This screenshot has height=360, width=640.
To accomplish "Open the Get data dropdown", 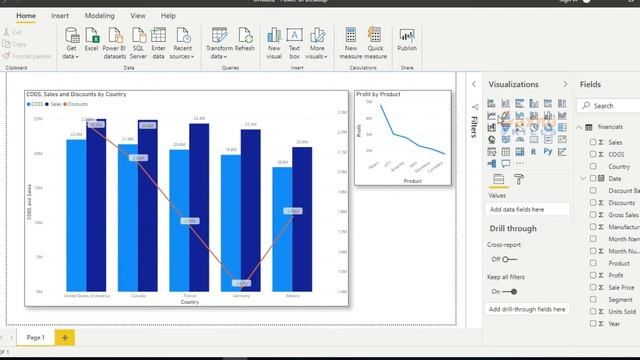I will click(x=71, y=43).
